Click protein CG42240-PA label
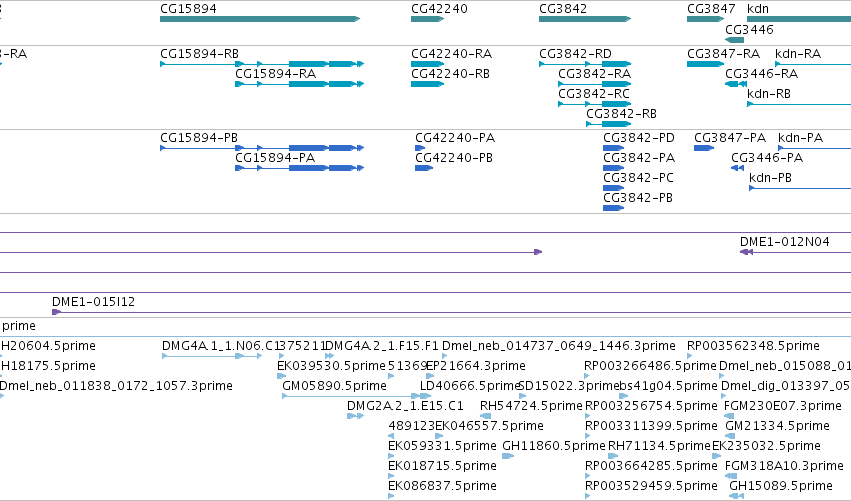The width and height of the screenshot is (851, 501). (455, 138)
